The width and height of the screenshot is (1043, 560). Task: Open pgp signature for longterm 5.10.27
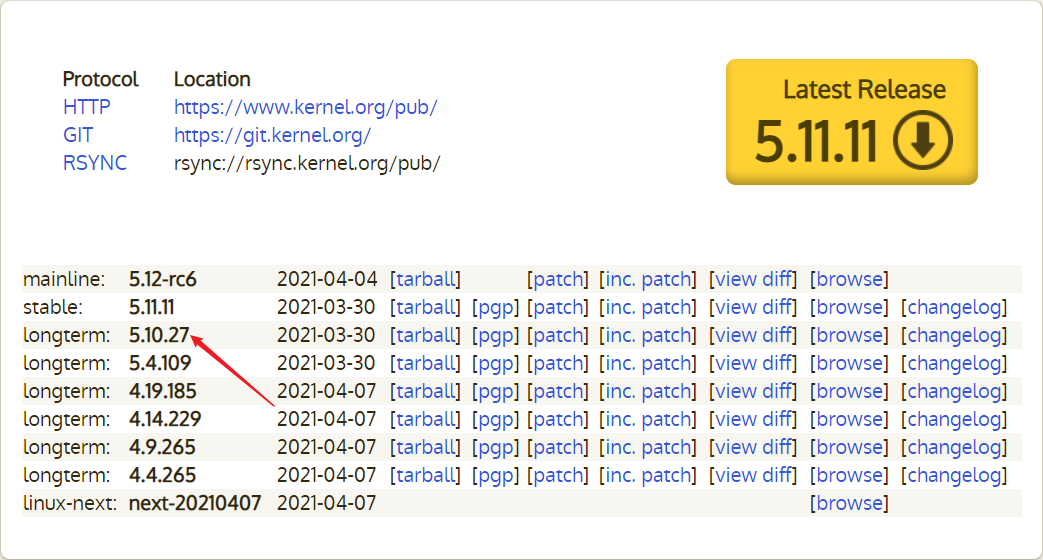coord(496,335)
